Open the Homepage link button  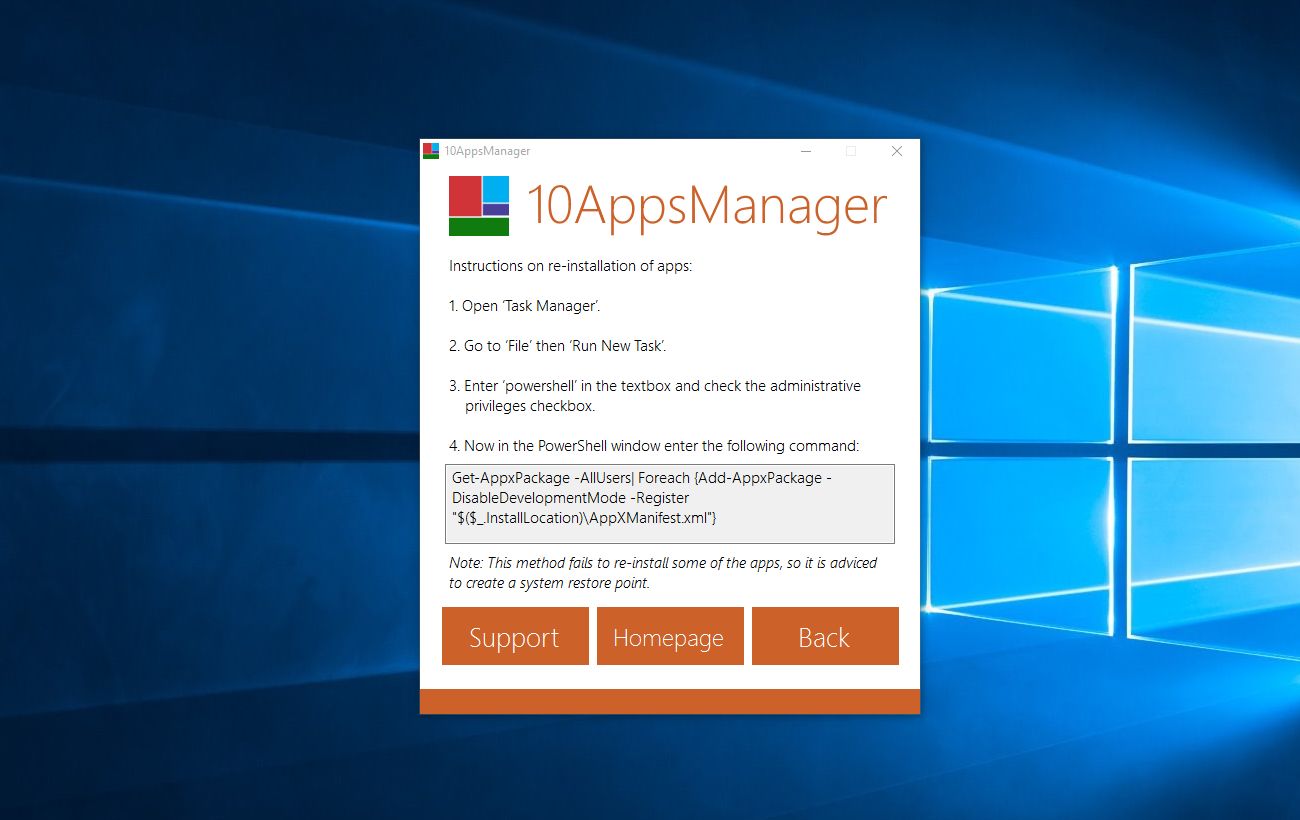670,636
